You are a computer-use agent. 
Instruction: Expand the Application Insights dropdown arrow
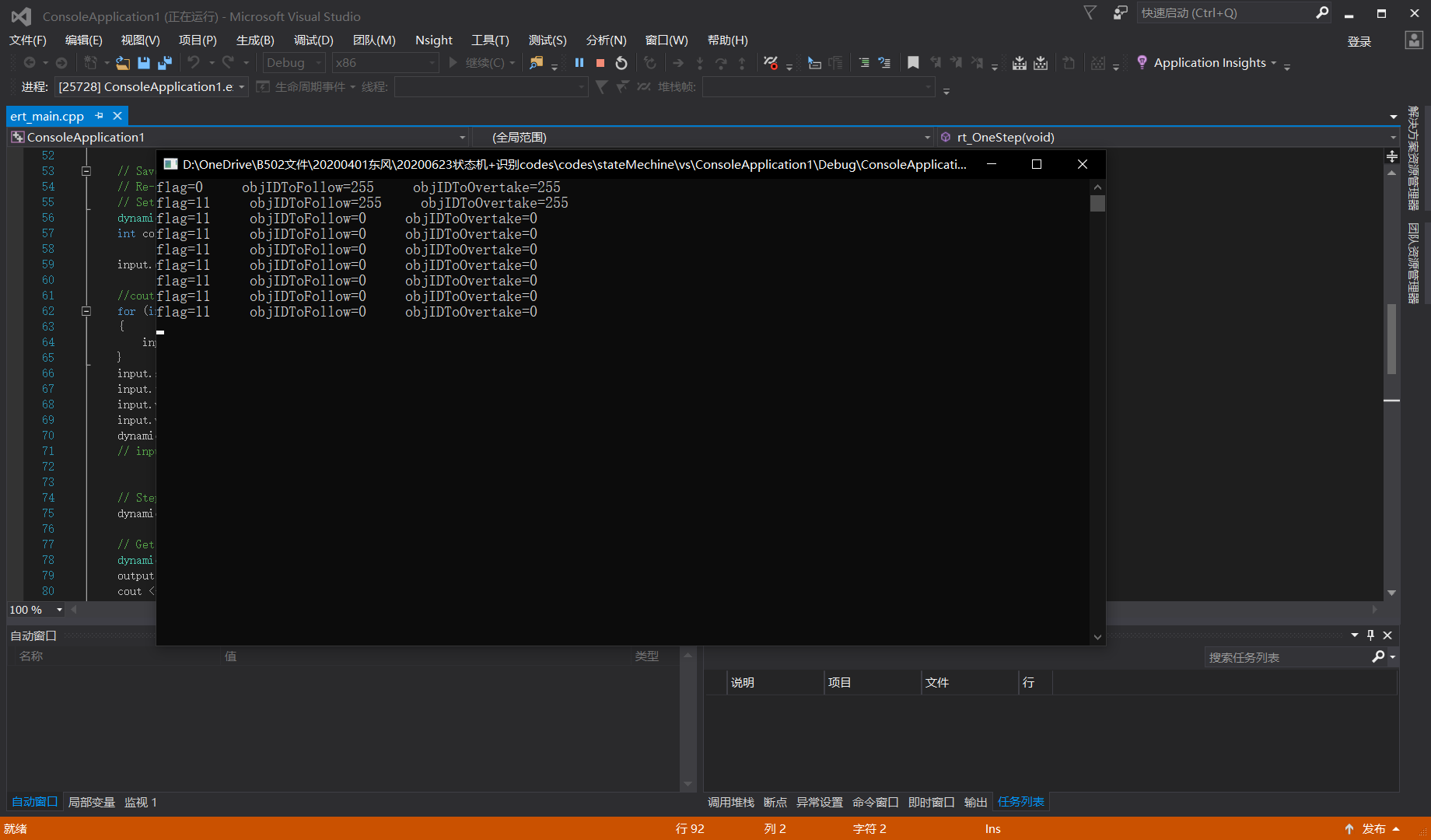click(x=1274, y=63)
